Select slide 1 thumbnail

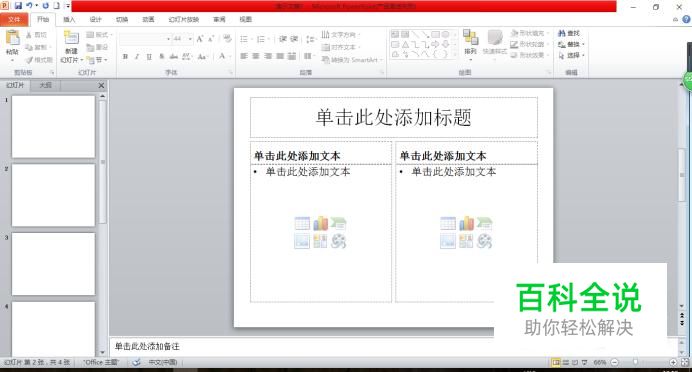53,127
